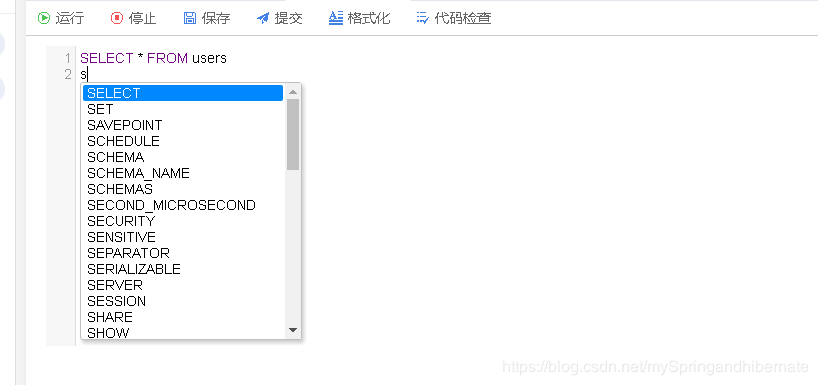This screenshot has width=818, height=385.
Task: Click the autocomplete scrollbar thumb
Action: pos(293,134)
